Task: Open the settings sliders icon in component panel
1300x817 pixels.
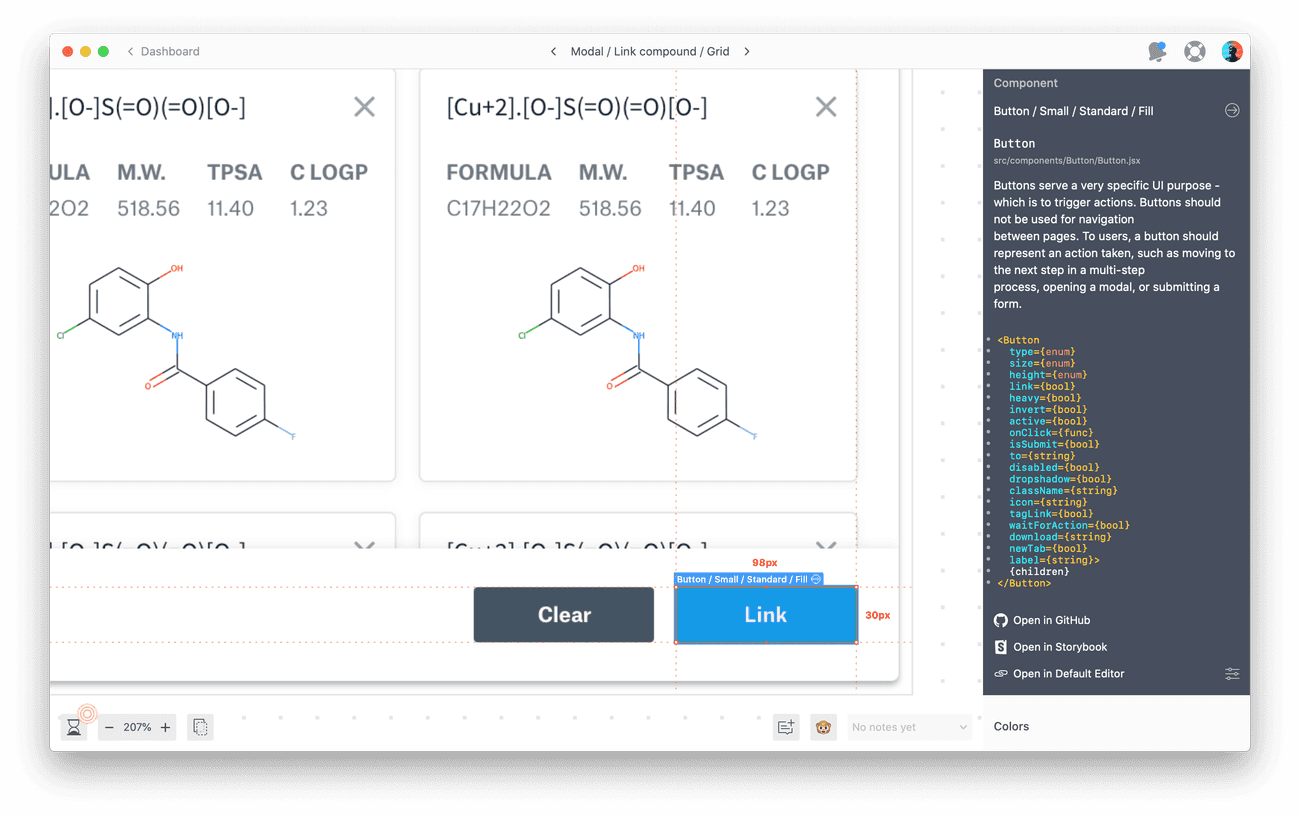Action: click(1231, 674)
